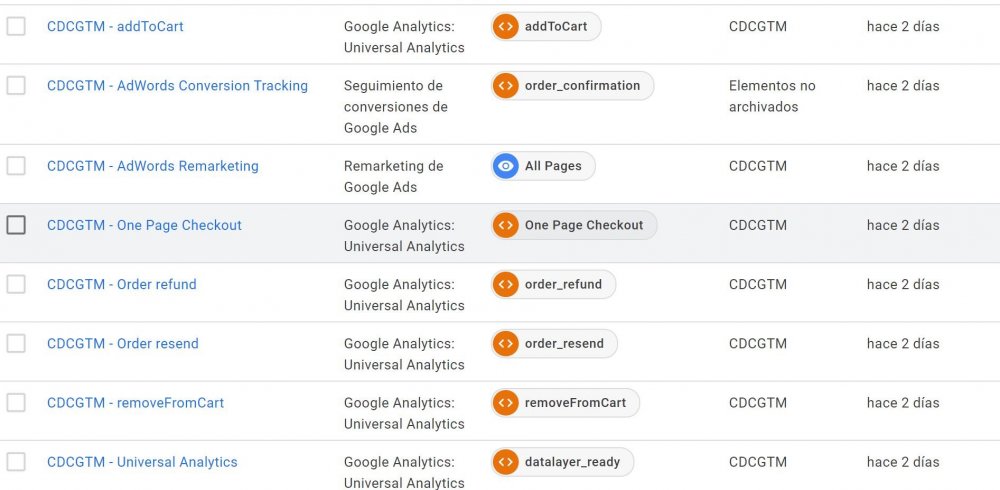Select the Order refund row checkbox

(16, 284)
